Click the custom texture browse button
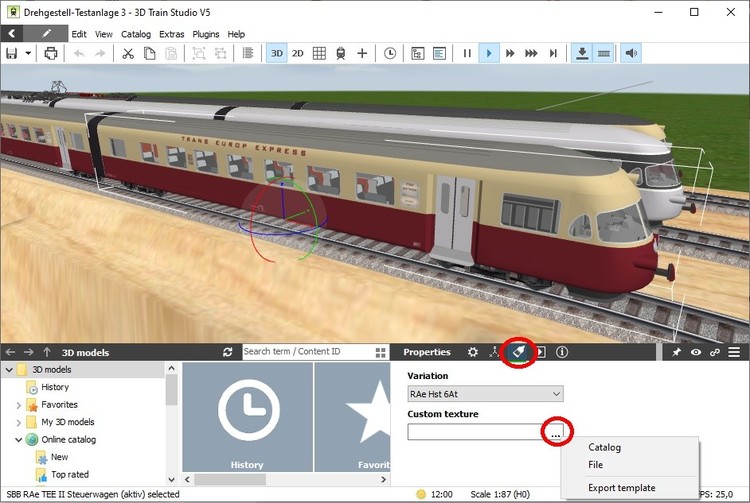Image resolution: width=750 pixels, height=503 pixels. pyautogui.click(x=555, y=432)
